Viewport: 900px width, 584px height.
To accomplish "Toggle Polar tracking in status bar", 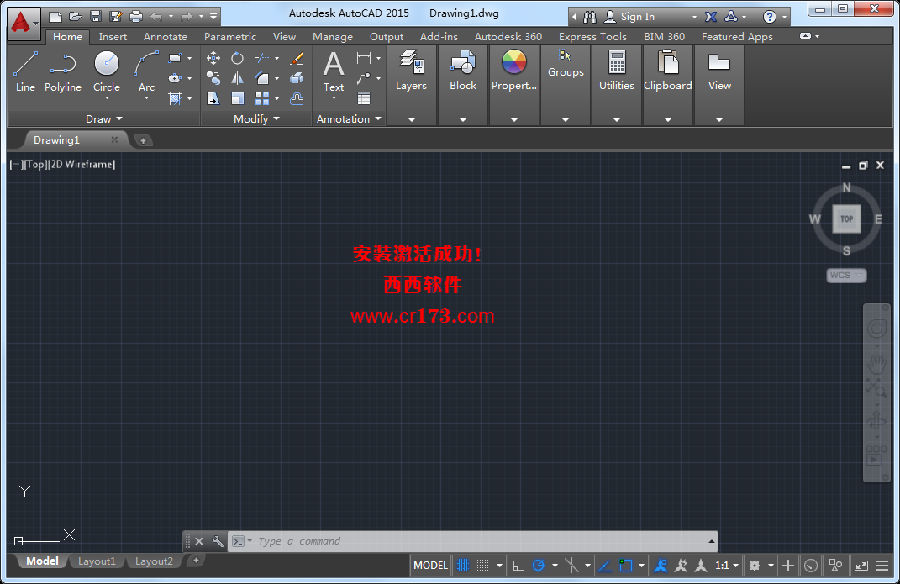I will 538,566.
